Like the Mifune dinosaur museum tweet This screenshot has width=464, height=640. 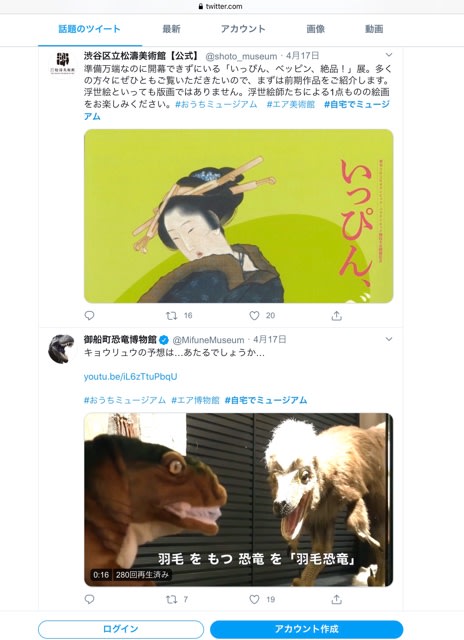click(254, 599)
